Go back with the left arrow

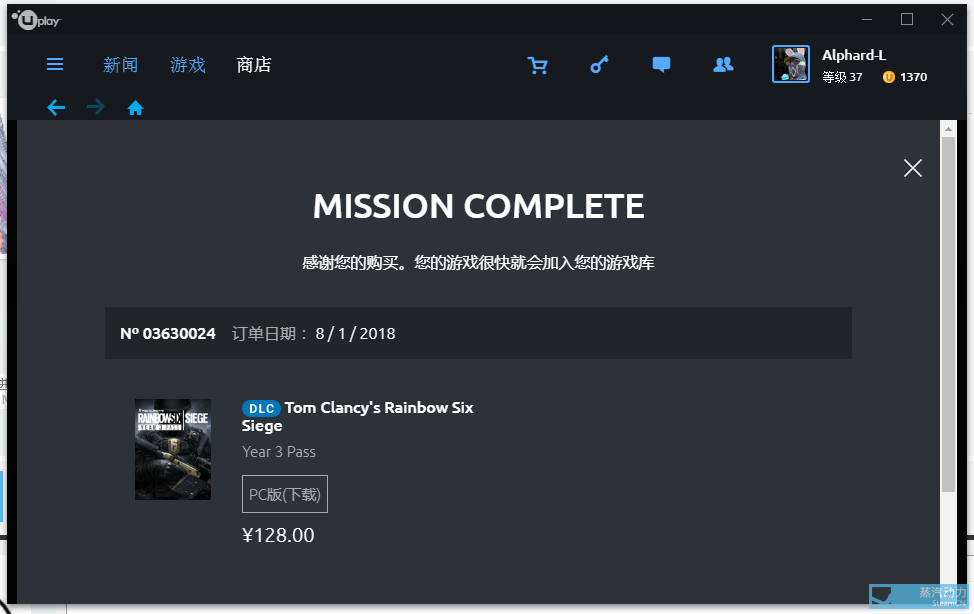(x=56, y=108)
